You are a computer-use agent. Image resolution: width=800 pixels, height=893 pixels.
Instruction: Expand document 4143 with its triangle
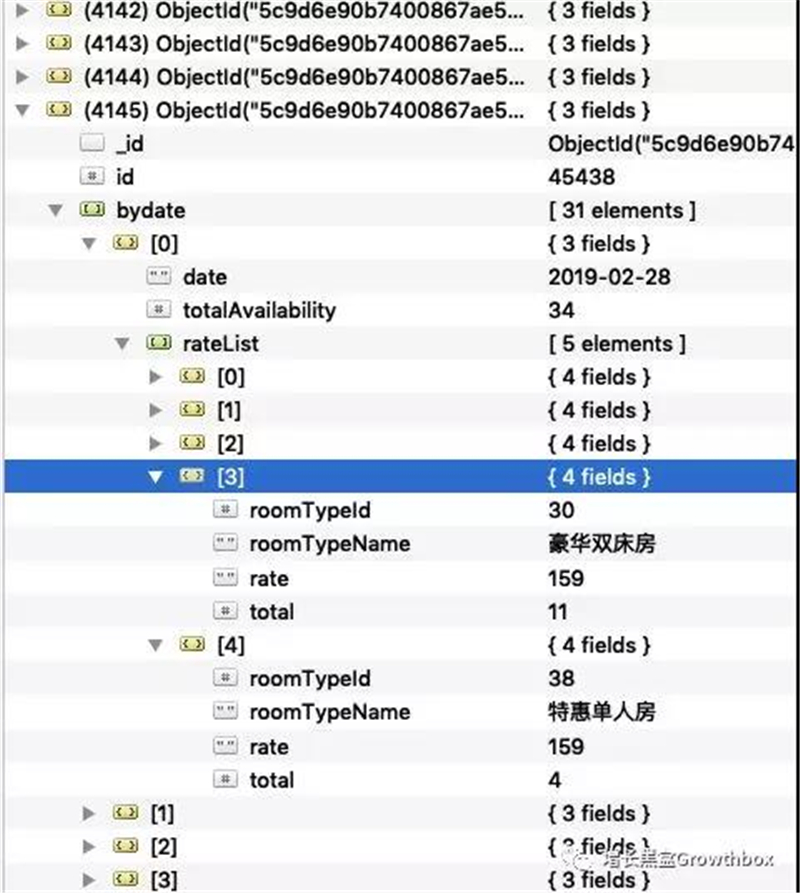(x=22, y=43)
